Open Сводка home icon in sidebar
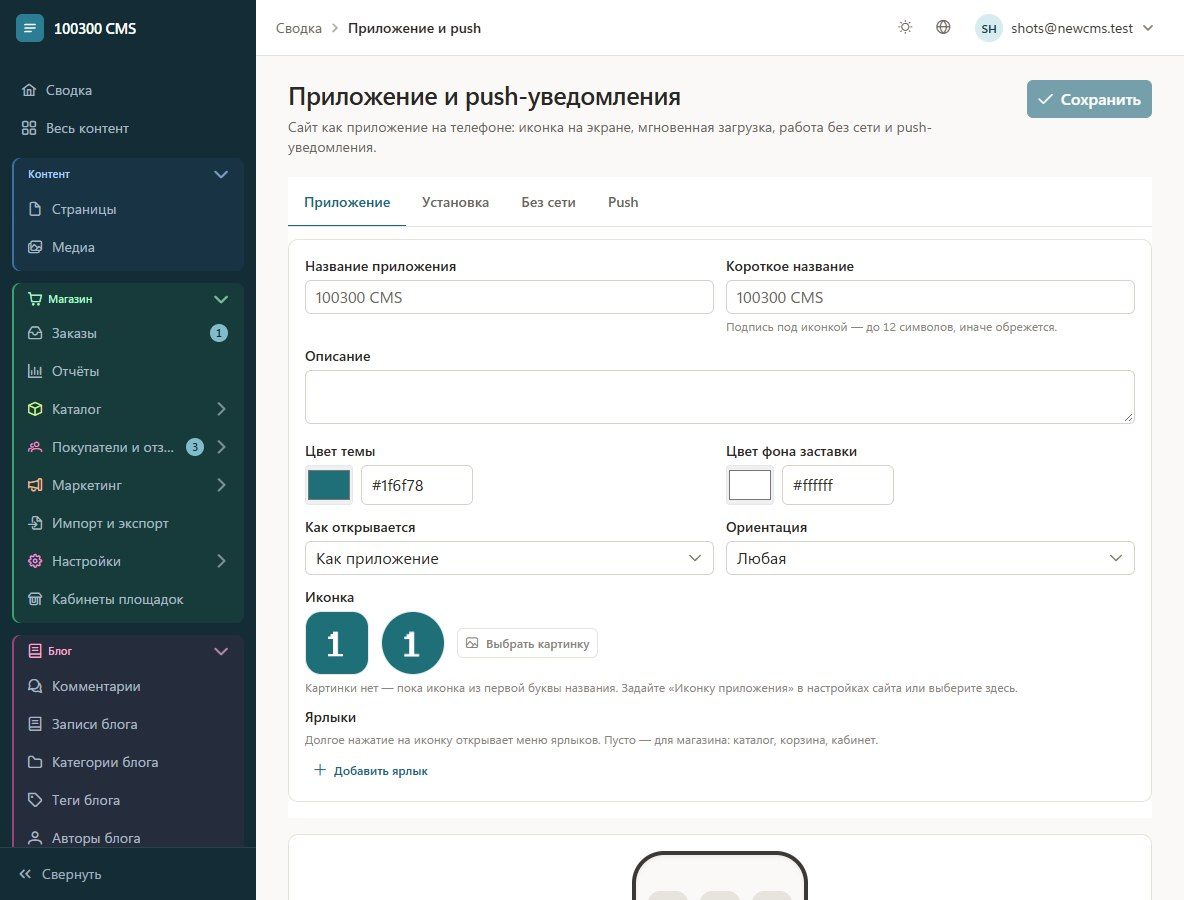This screenshot has width=1184, height=900. point(29,90)
